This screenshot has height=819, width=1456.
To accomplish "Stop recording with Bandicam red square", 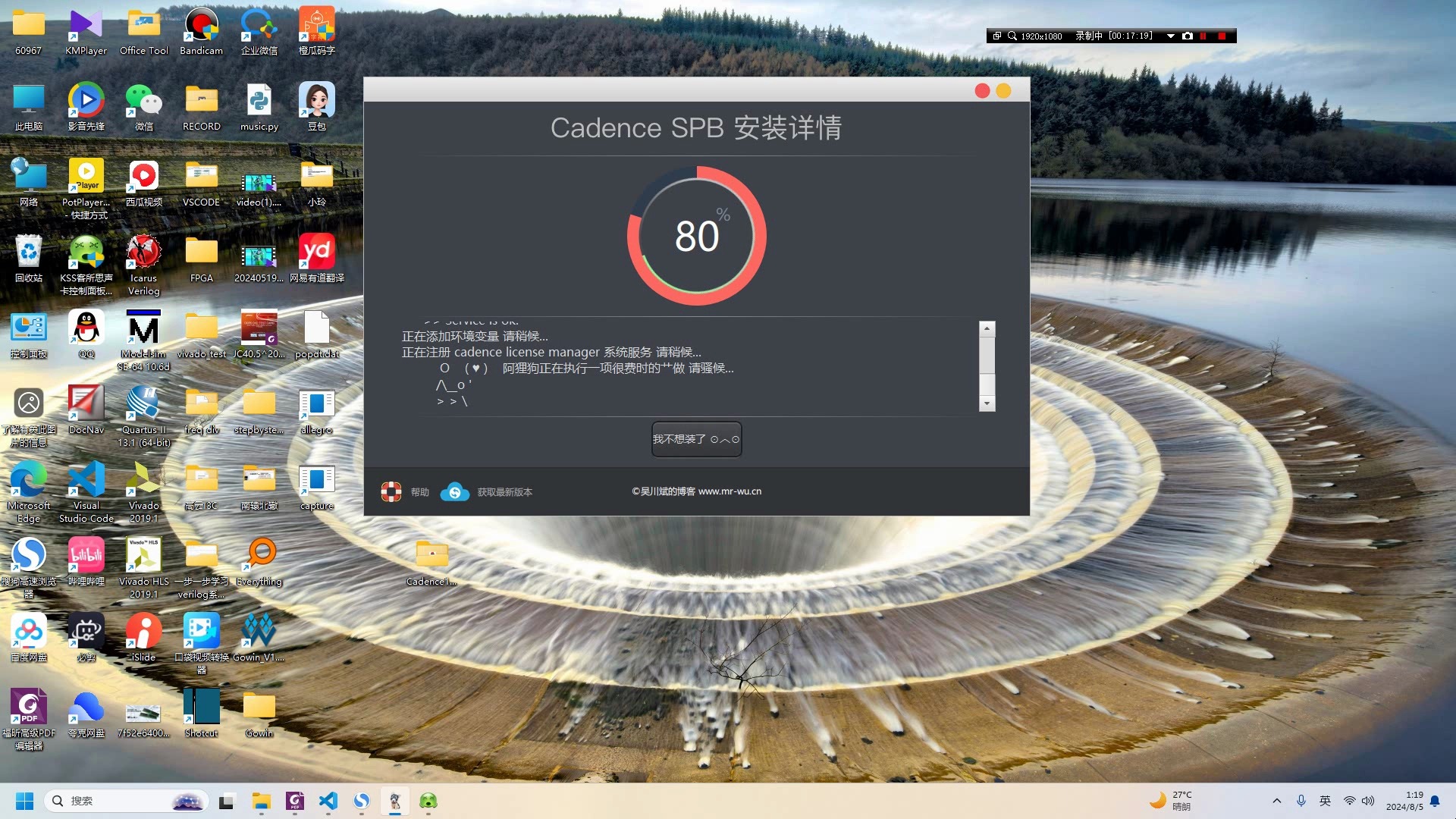I will [x=1222, y=36].
